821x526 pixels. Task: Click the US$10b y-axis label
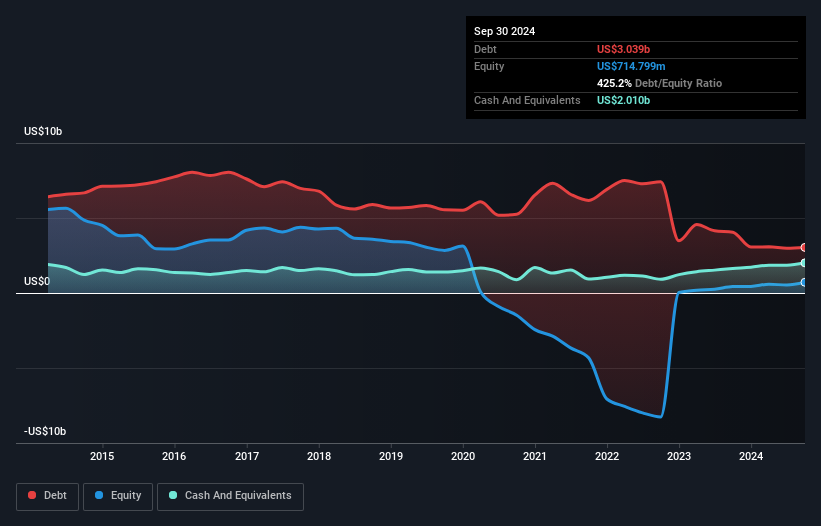[43, 131]
